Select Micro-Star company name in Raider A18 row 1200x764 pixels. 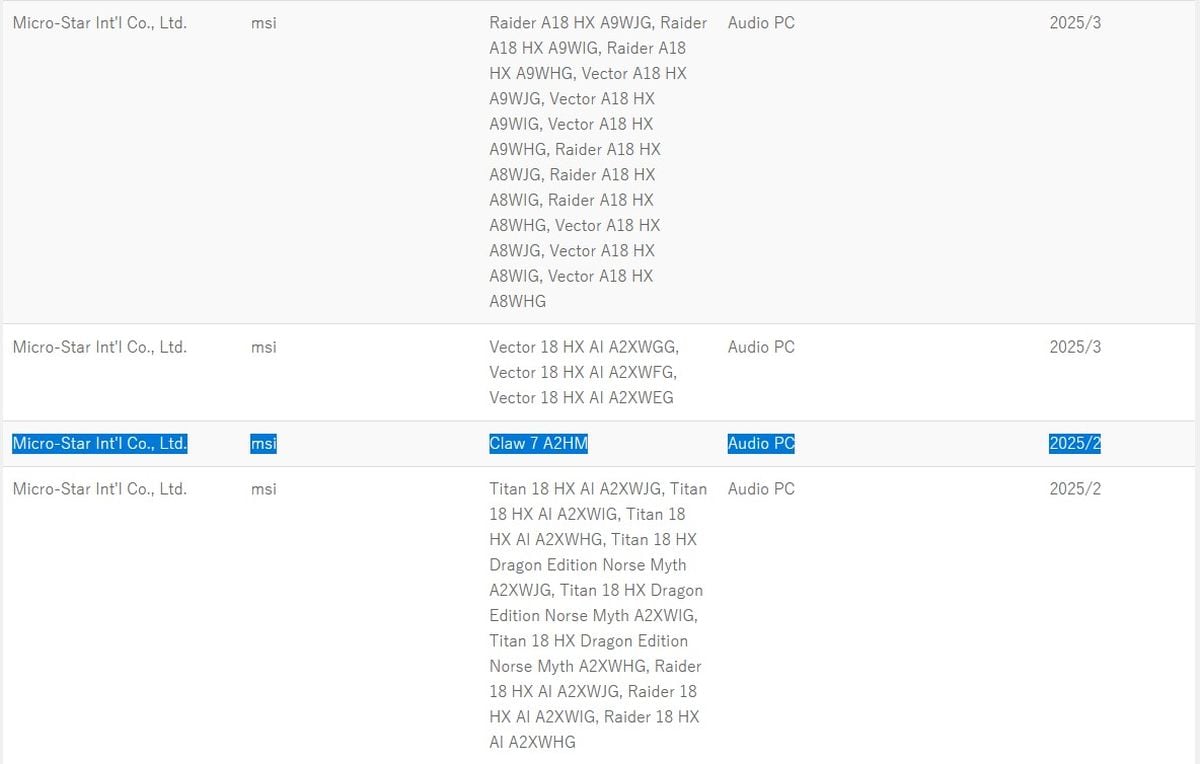pyautogui.click(x=99, y=22)
